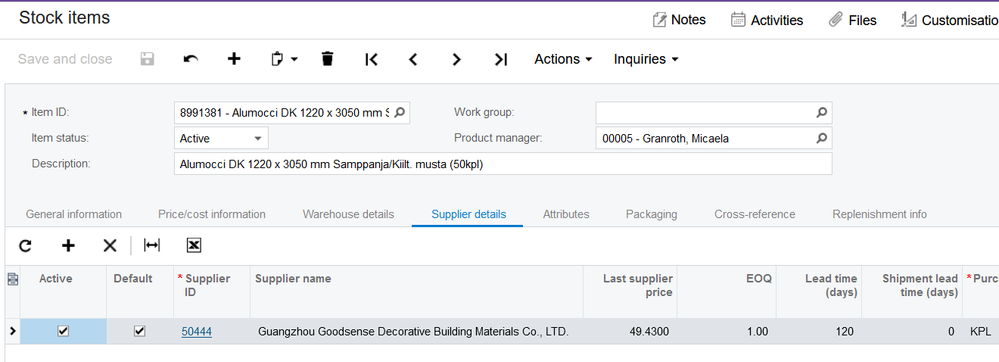The height and width of the screenshot is (362, 999).
Task: Open the grid column configuration icon
Action: pyautogui.click(x=12, y=279)
